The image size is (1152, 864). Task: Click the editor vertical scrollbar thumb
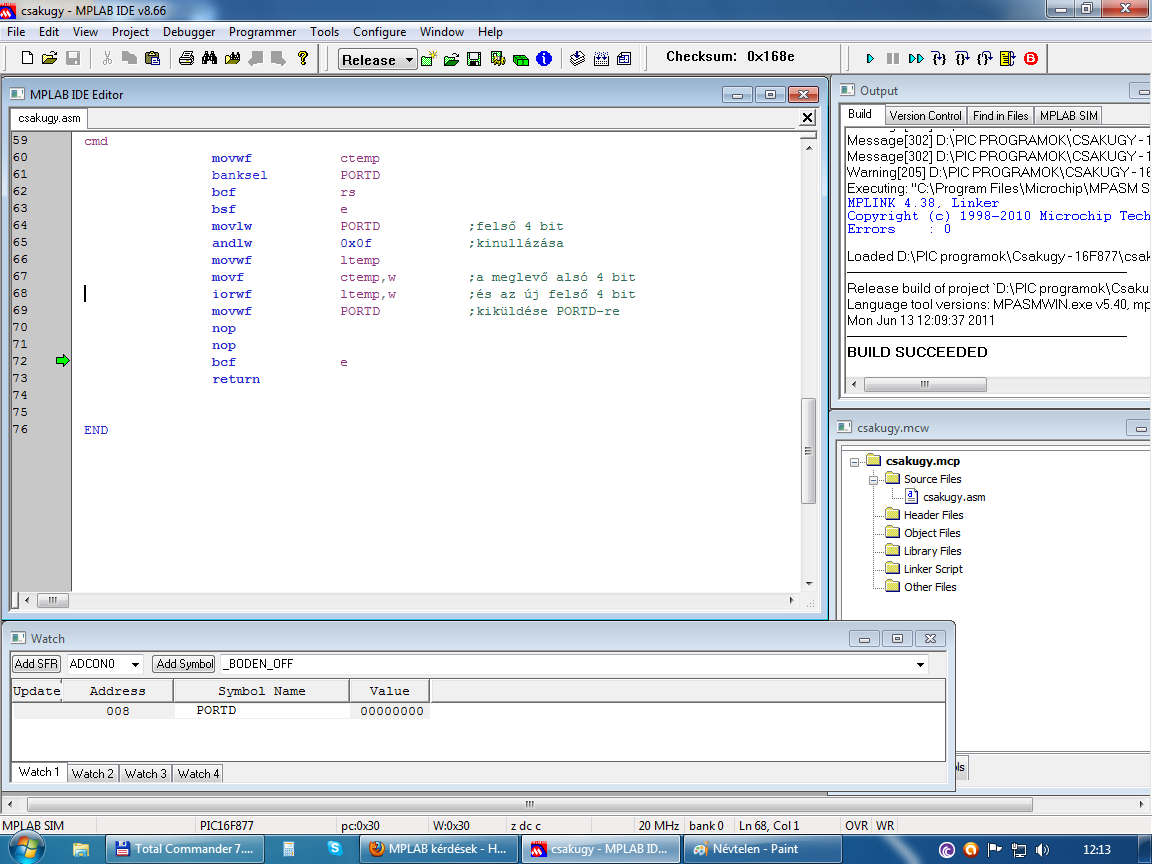[808, 450]
